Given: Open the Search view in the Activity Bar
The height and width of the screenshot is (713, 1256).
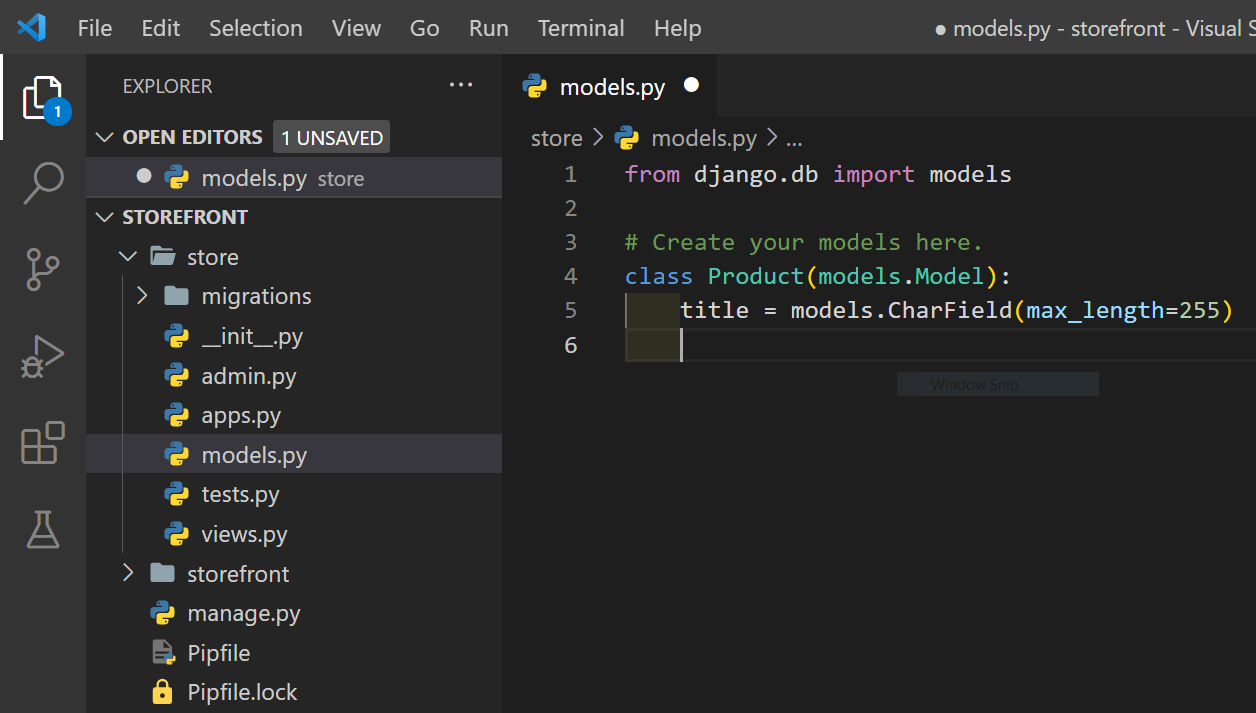Looking at the screenshot, I should [x=42, y=182].
